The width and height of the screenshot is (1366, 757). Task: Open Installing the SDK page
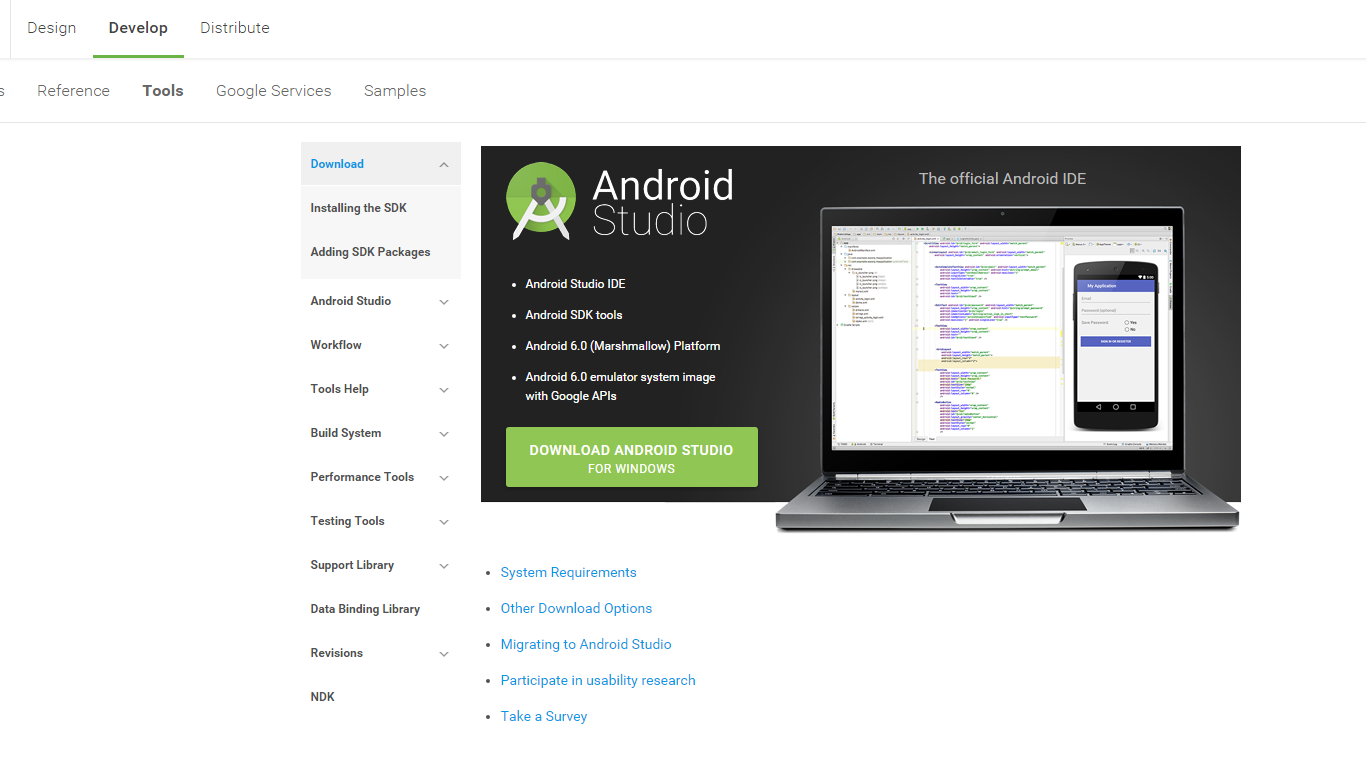pos(359,208)
